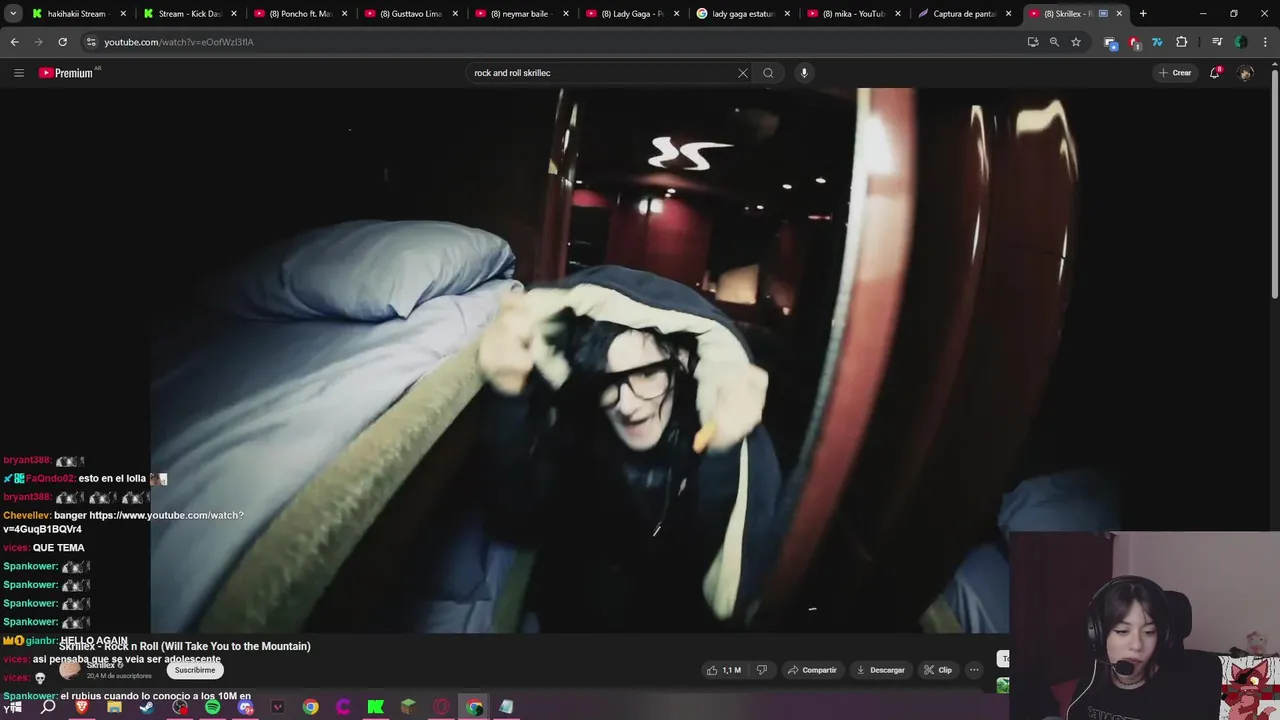Create a Clip of the video
1280x720 pixels.
[x=938, y=670]
